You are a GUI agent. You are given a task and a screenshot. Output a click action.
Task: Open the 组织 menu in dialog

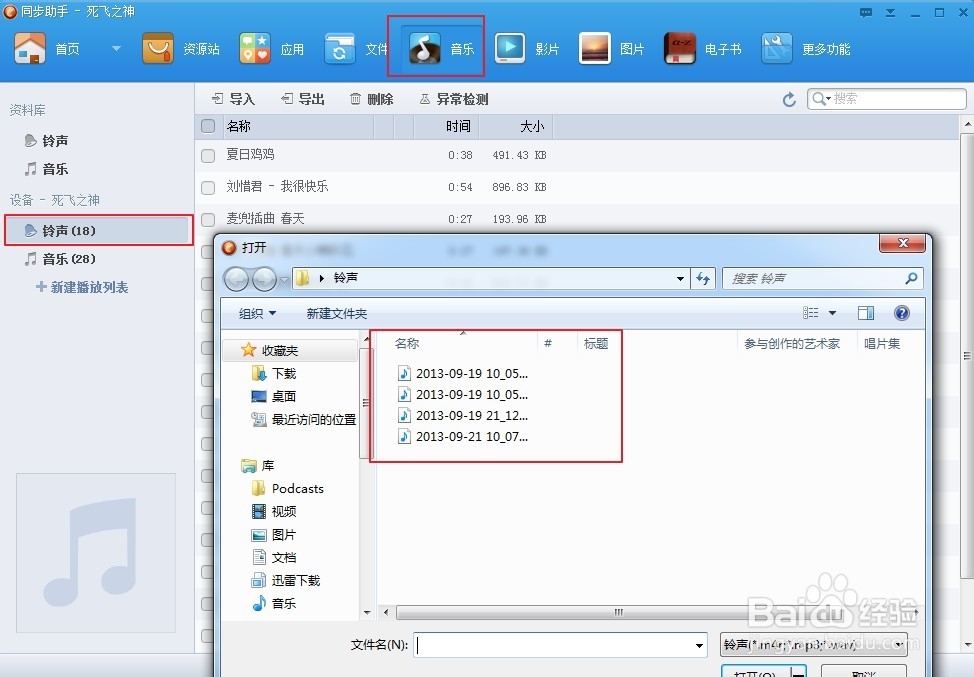[255, 312]
